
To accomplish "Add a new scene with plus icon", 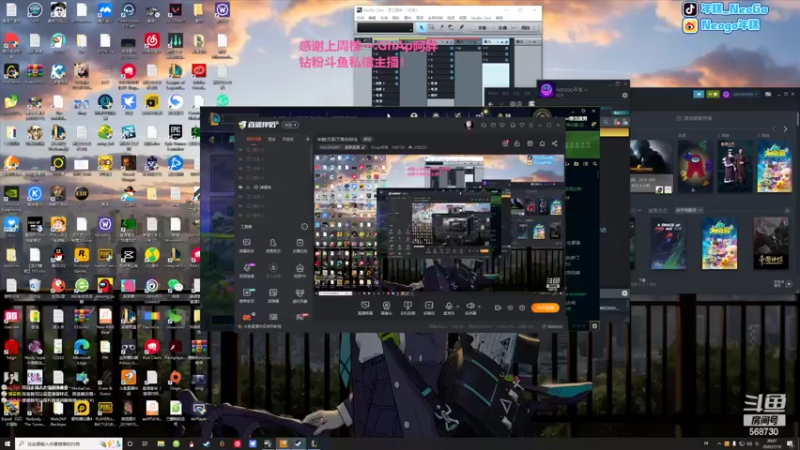I will coord(307,139).
